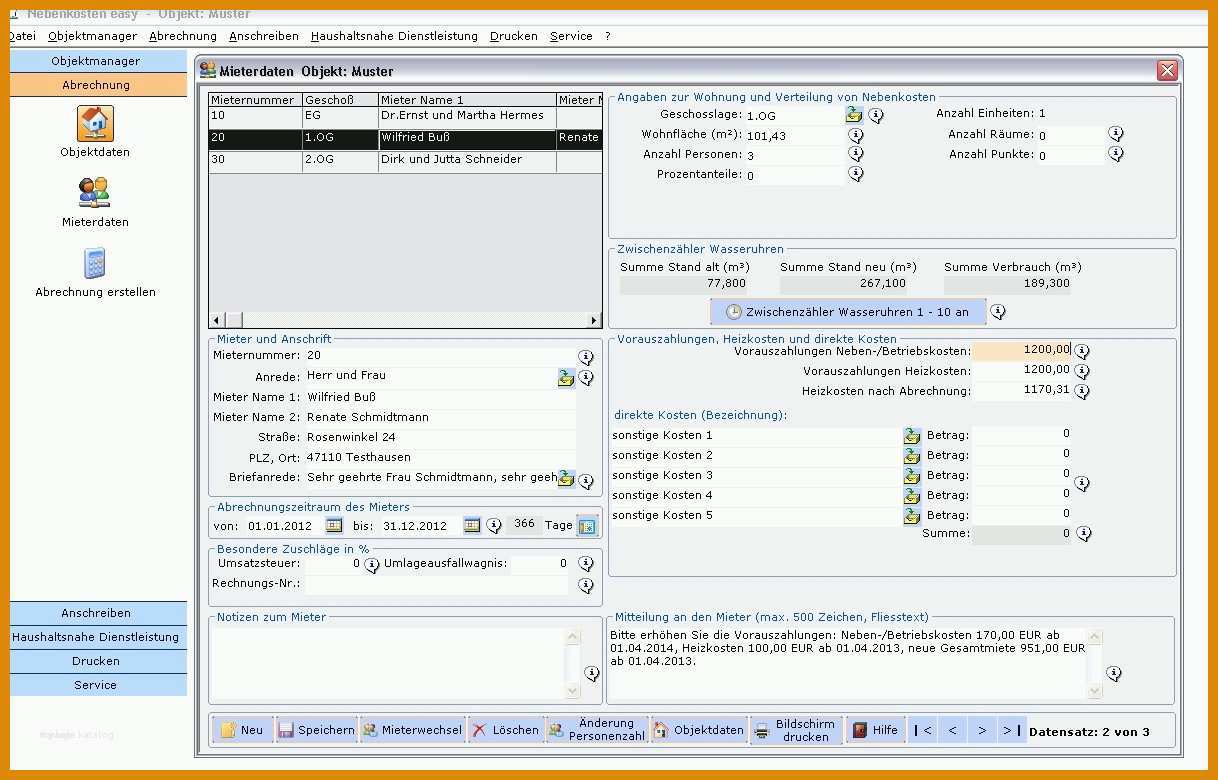Click Objektdaten button in bottom toolbar
The image size is (1218, 780).
point(699,730)
